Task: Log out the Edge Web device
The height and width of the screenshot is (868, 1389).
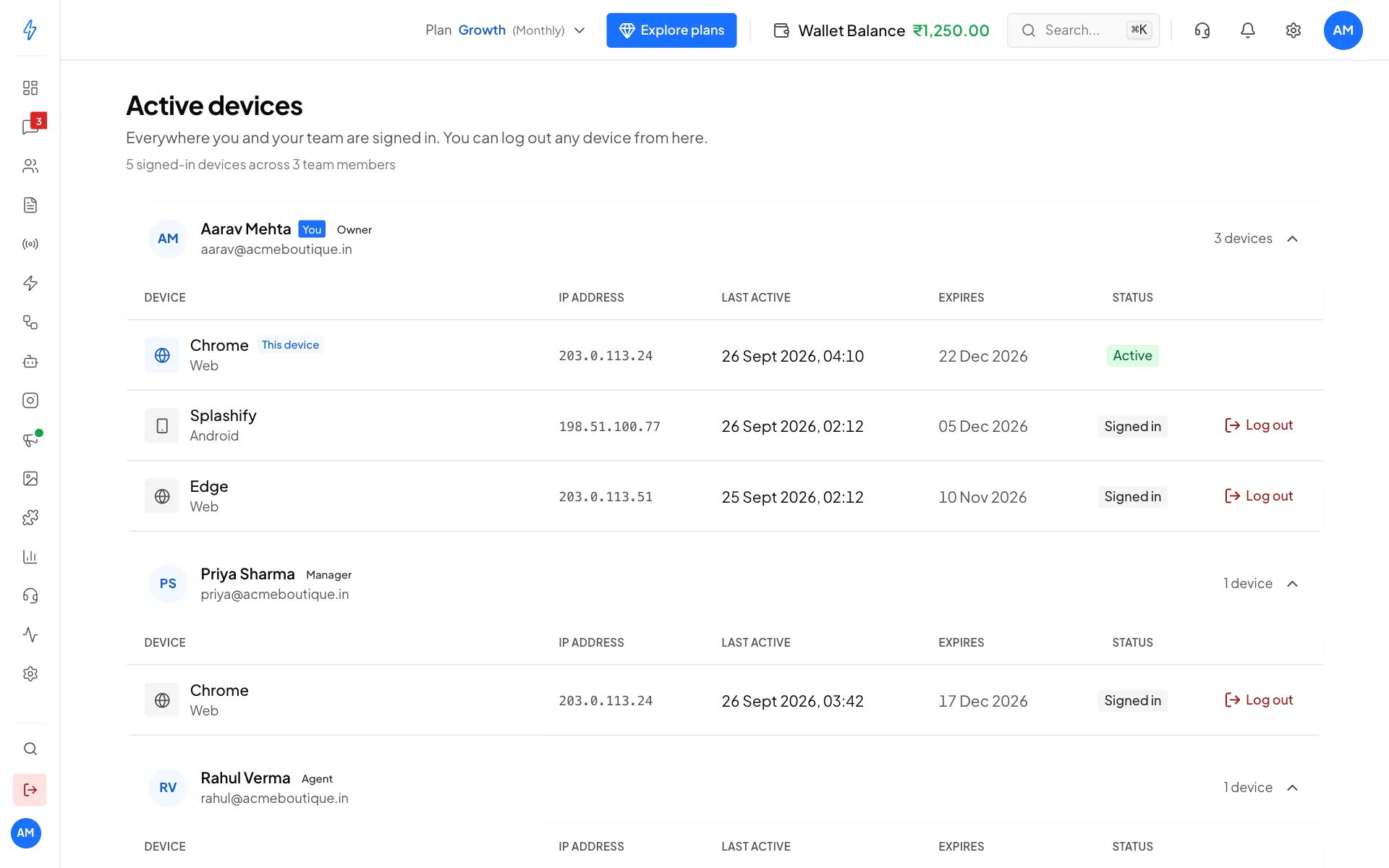Action: pos(1259,496)
